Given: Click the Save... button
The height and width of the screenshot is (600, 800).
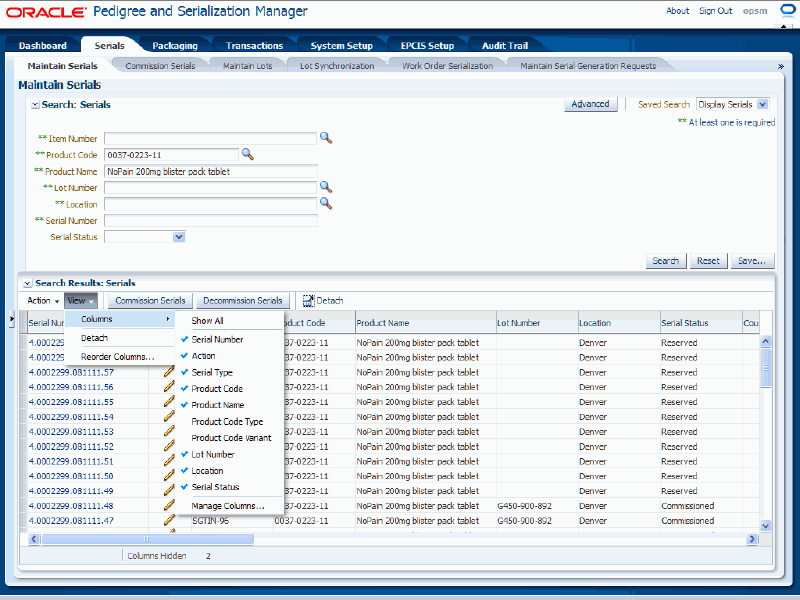Looking at the screenshot, I should [752, 261].
